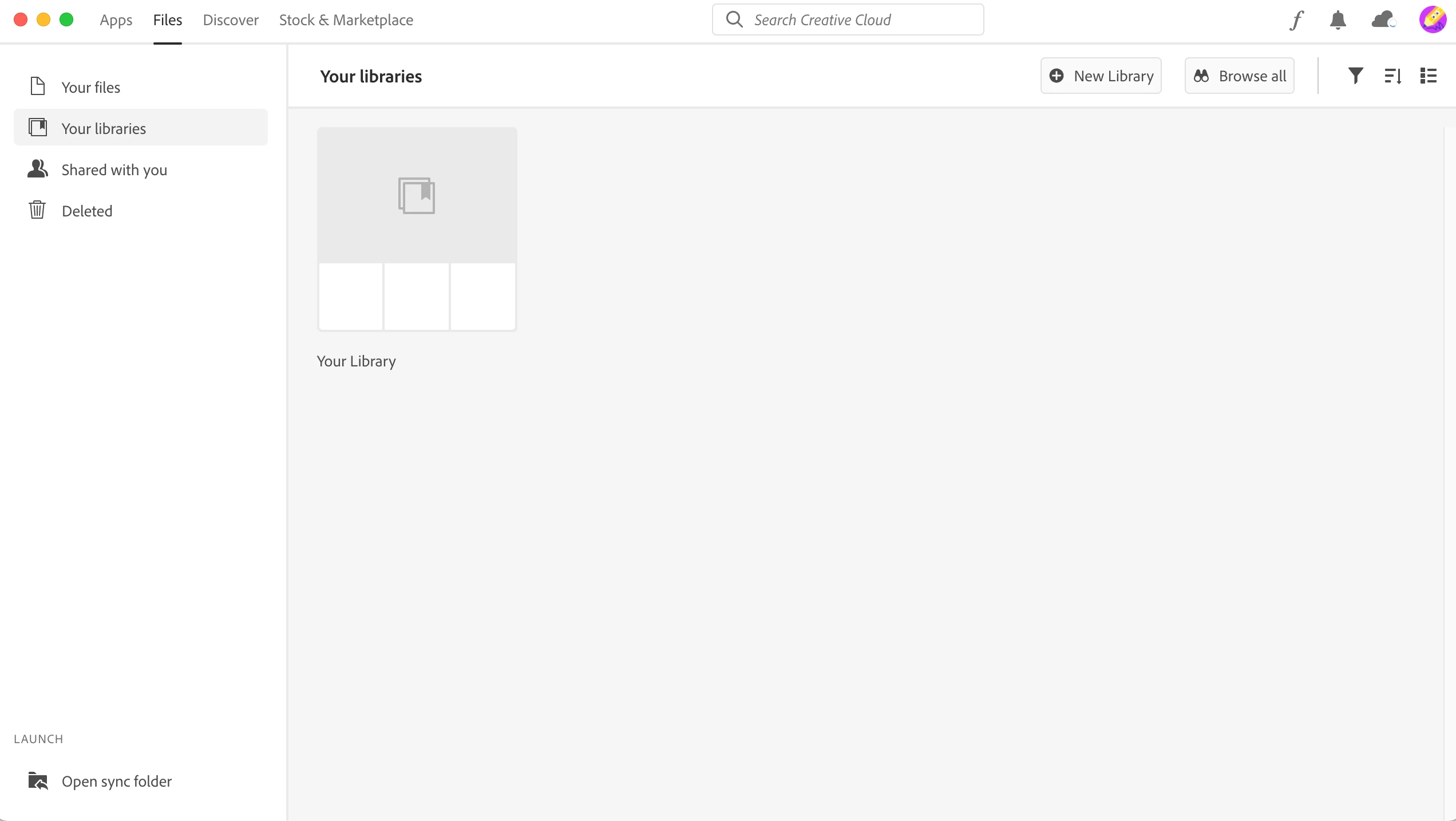Click the open sync folder icon

tap(38, 780)
